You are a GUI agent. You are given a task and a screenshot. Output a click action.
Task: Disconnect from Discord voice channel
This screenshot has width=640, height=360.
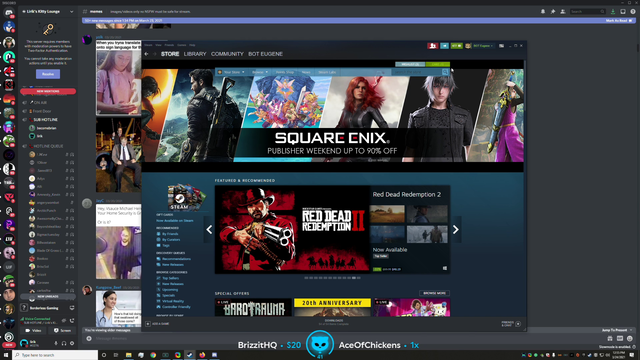click(72, 320)
